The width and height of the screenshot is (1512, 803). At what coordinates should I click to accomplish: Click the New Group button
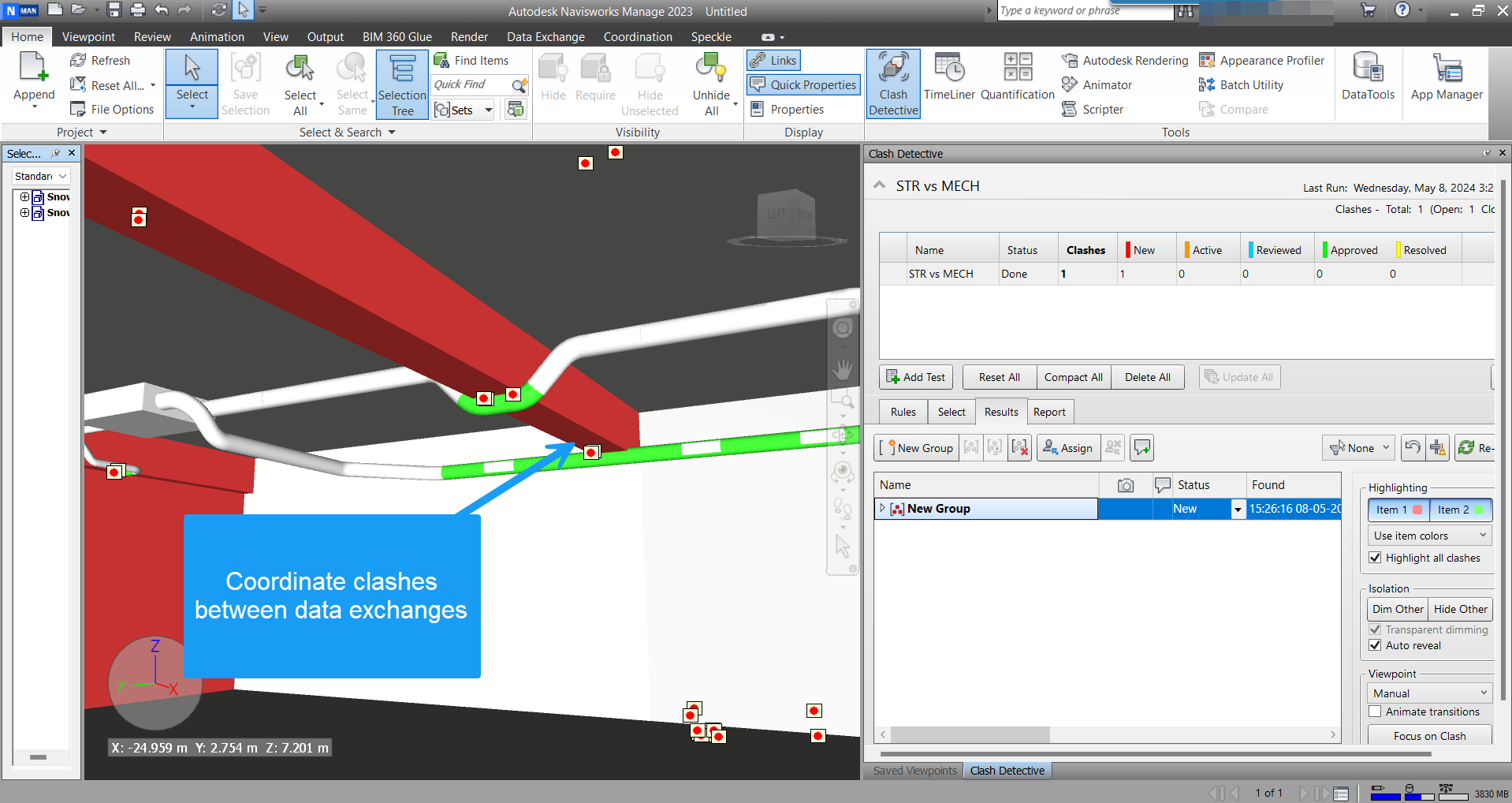[x=917, y=448]
